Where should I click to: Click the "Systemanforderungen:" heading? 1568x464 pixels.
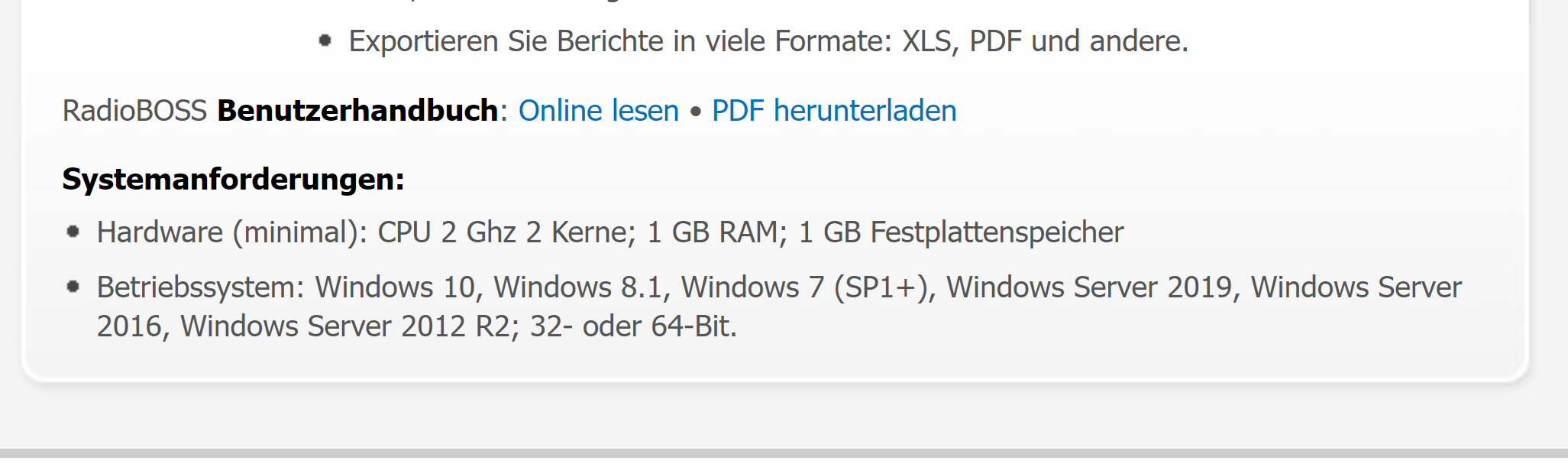tap(233, 180)
